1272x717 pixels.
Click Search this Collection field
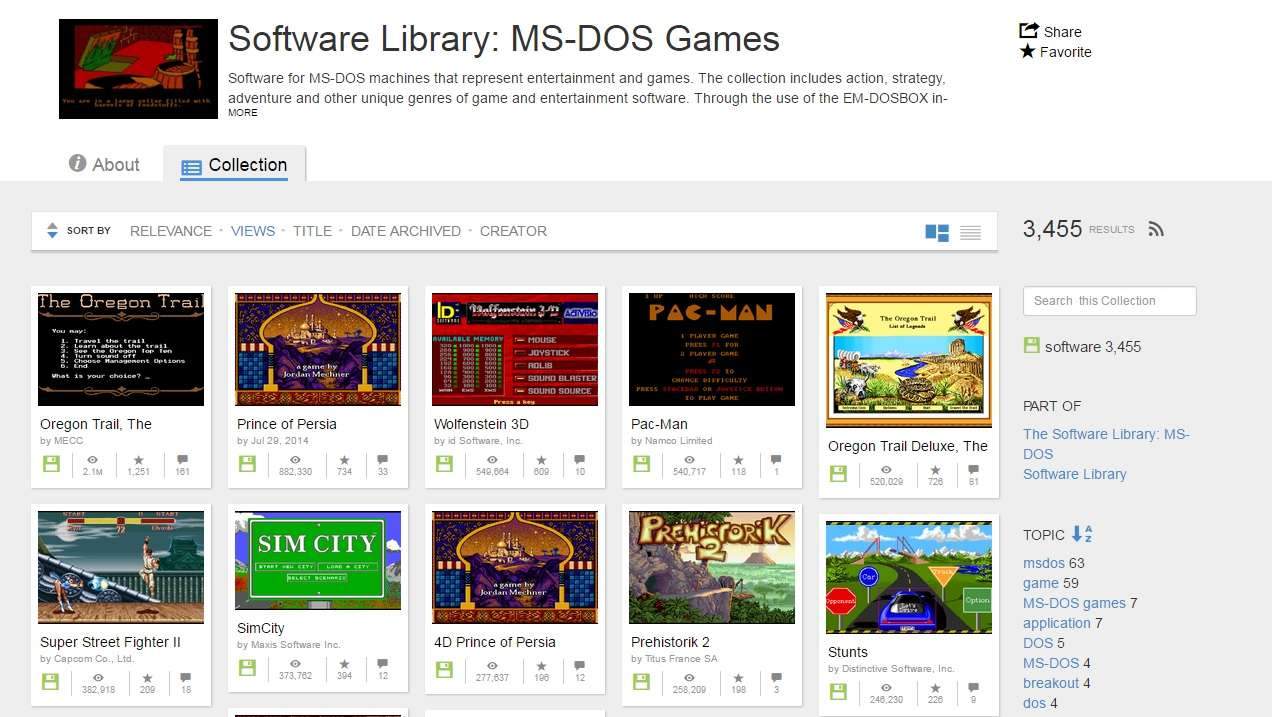coord(1109,301)
